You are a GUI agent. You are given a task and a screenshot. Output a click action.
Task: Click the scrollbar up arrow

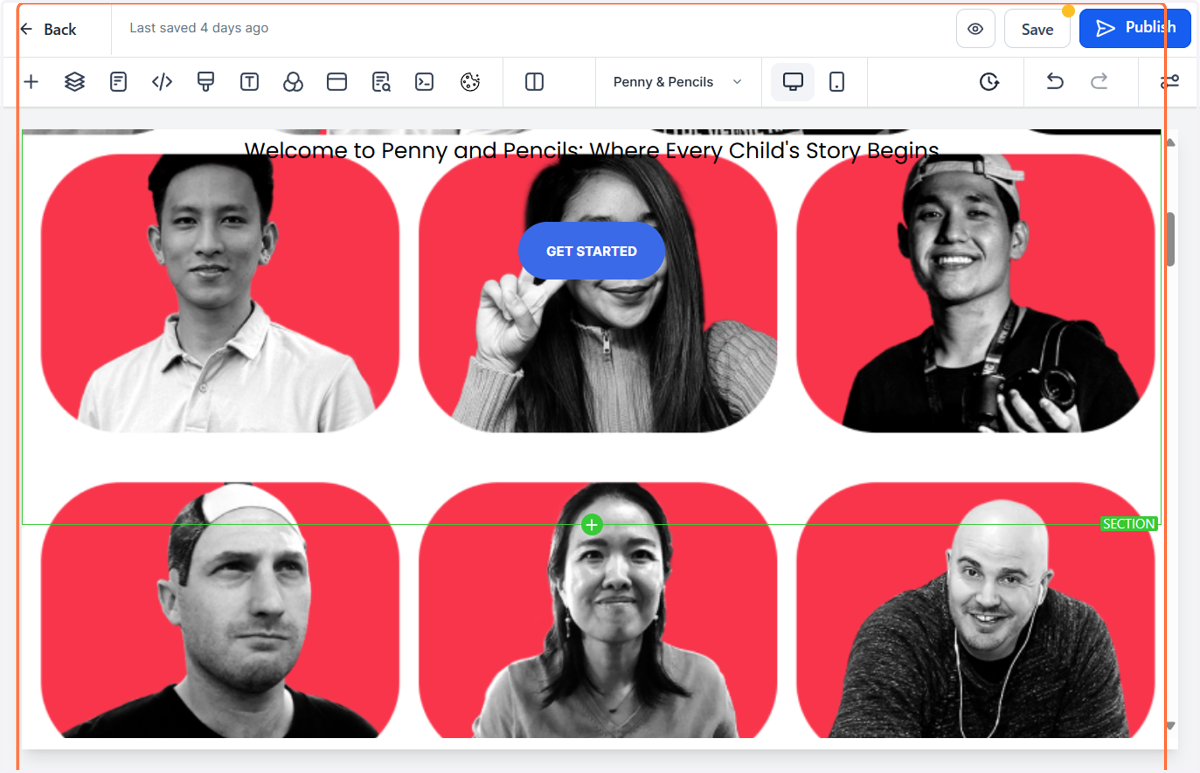(x=1170, y=143)
